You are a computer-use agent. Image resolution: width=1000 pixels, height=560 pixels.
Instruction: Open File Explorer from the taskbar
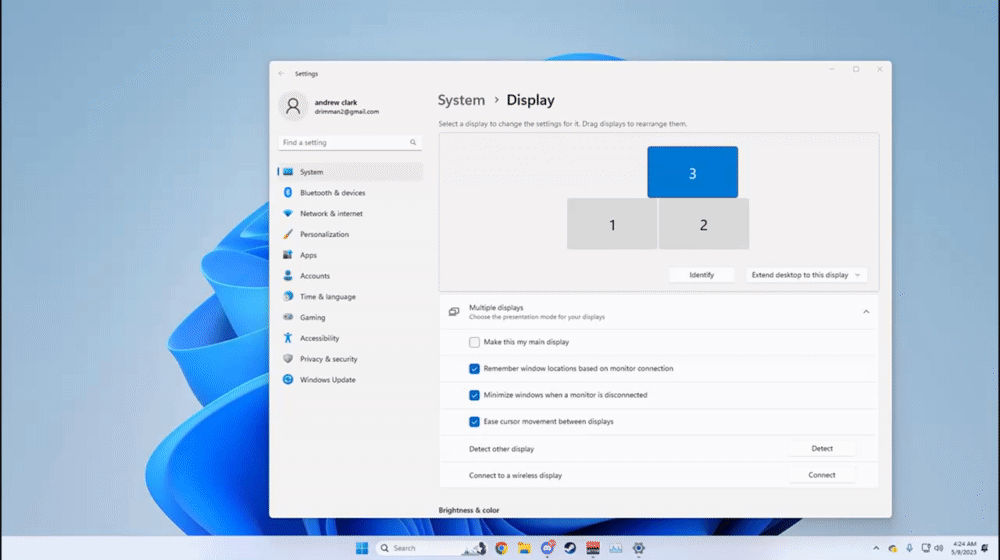tap(524, 548)
